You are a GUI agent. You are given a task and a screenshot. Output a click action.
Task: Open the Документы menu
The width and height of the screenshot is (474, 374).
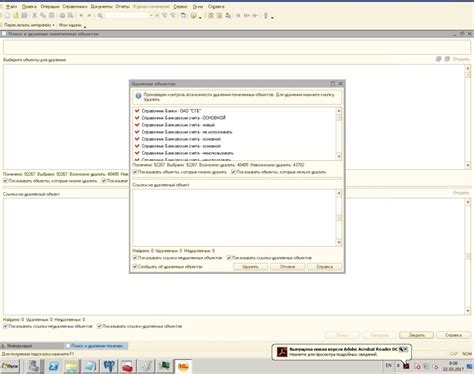coord(101,6)
